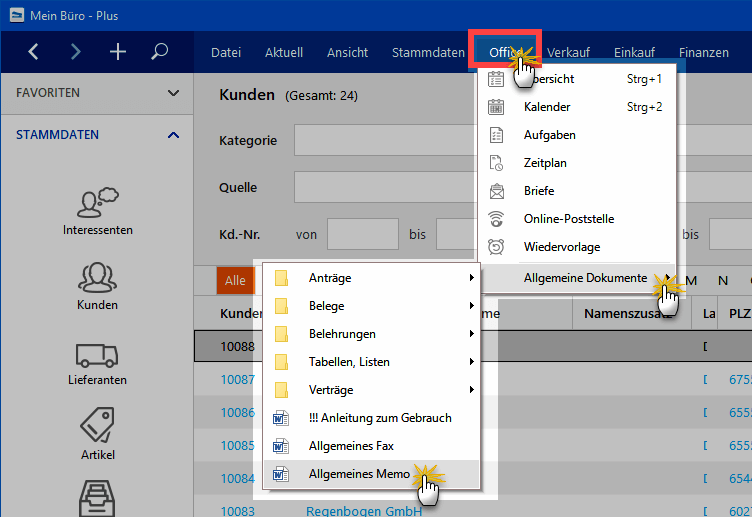Screen dimensions: 752x517
Task: Select Allgemeine Dokumente menu entry
Action: click(x=577, y=278)
